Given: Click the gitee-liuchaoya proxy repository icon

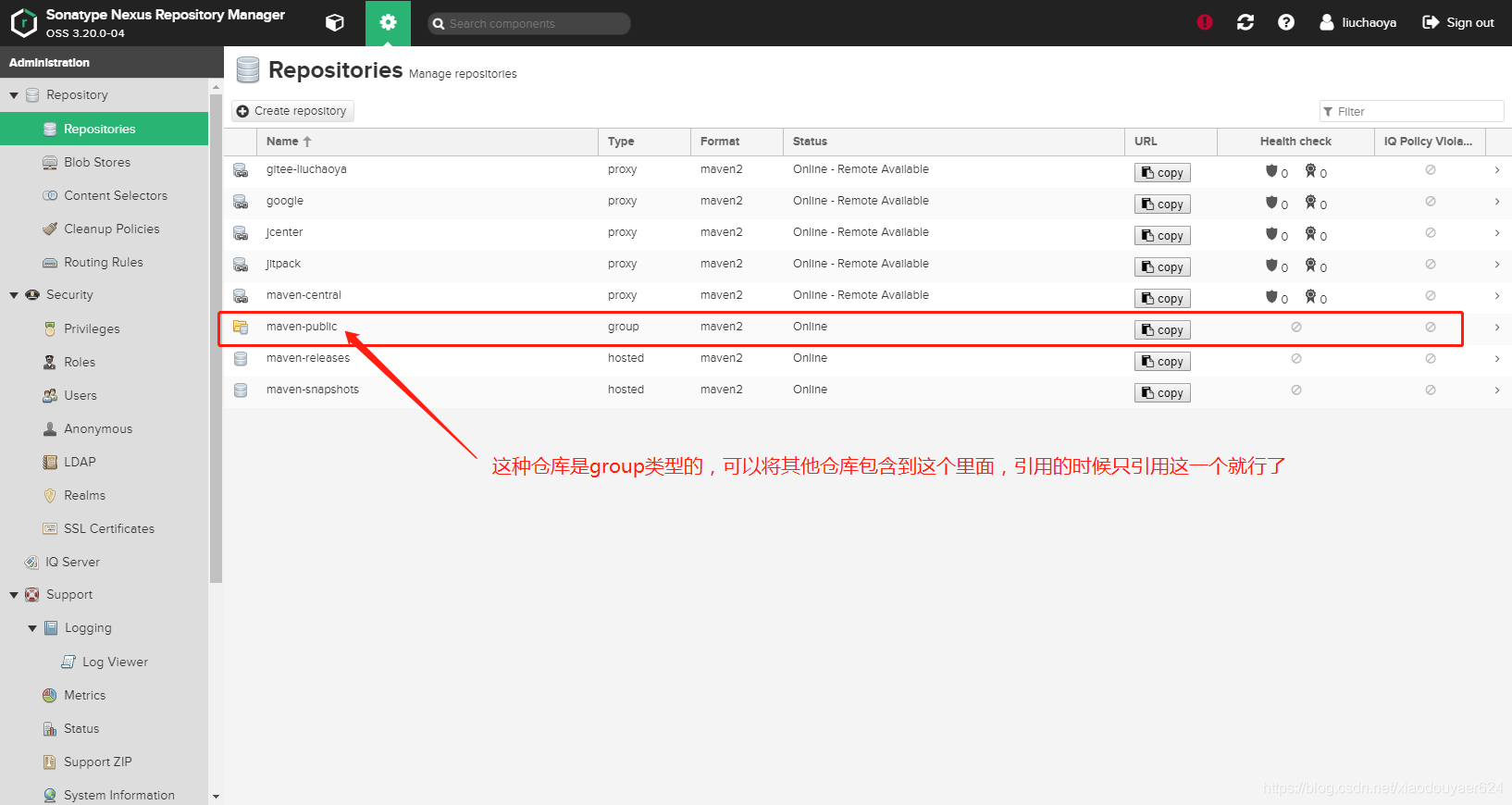Looking at the screenshot, I should click(x=241, y=170).
